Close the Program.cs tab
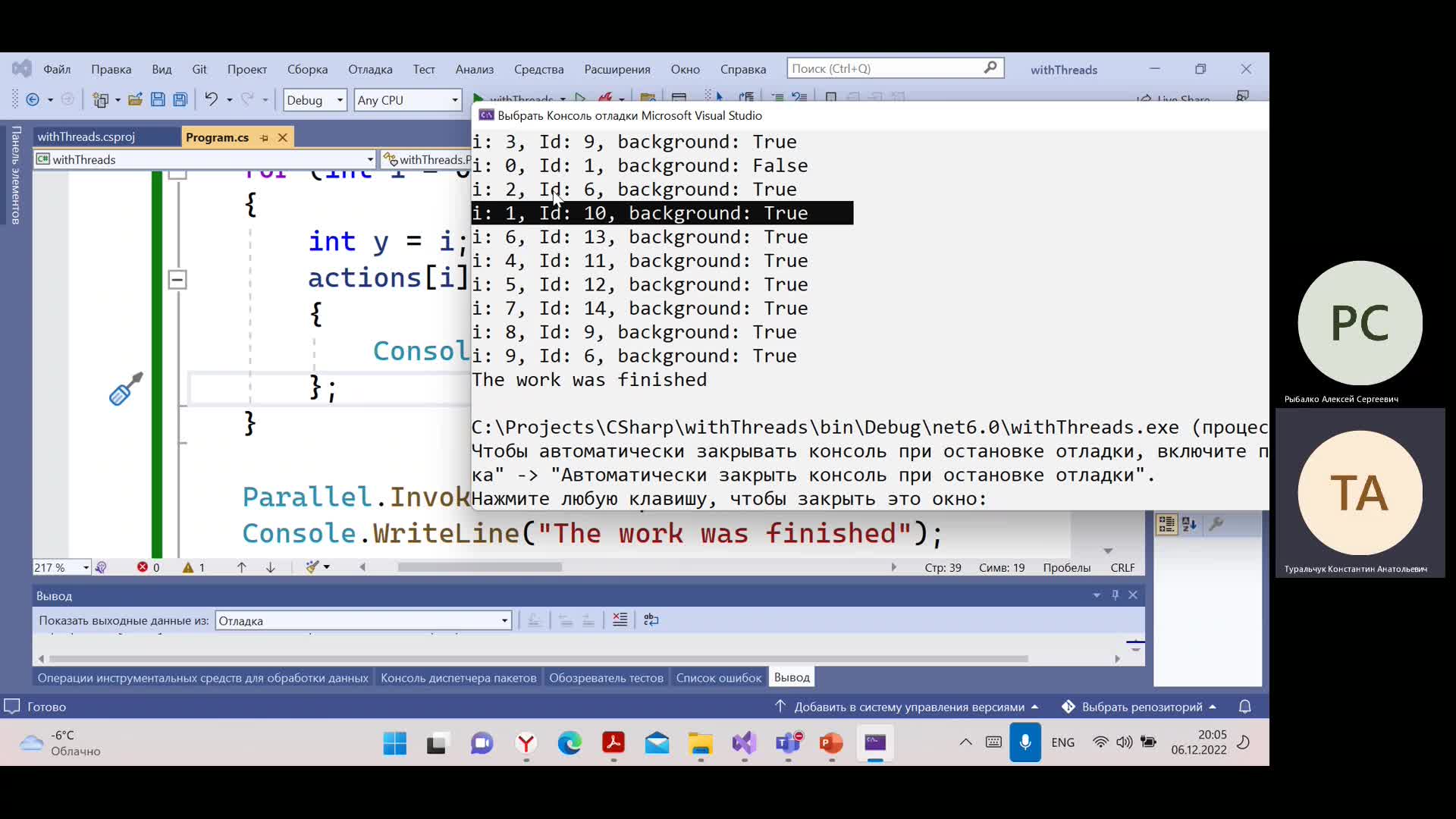The height and width of the screenshot is (819, 1456). (282, 137)
